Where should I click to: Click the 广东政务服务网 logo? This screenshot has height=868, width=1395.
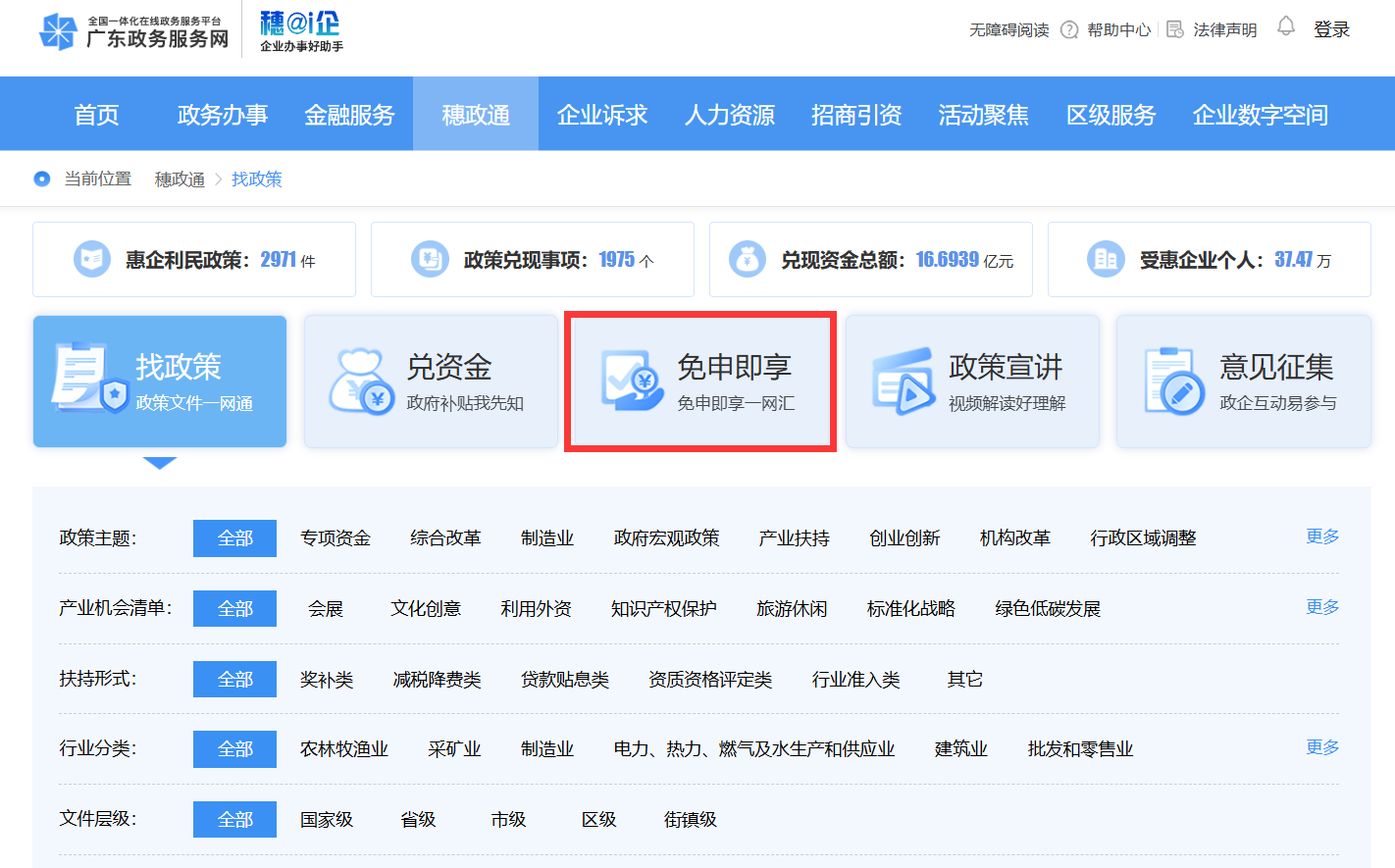133,31
